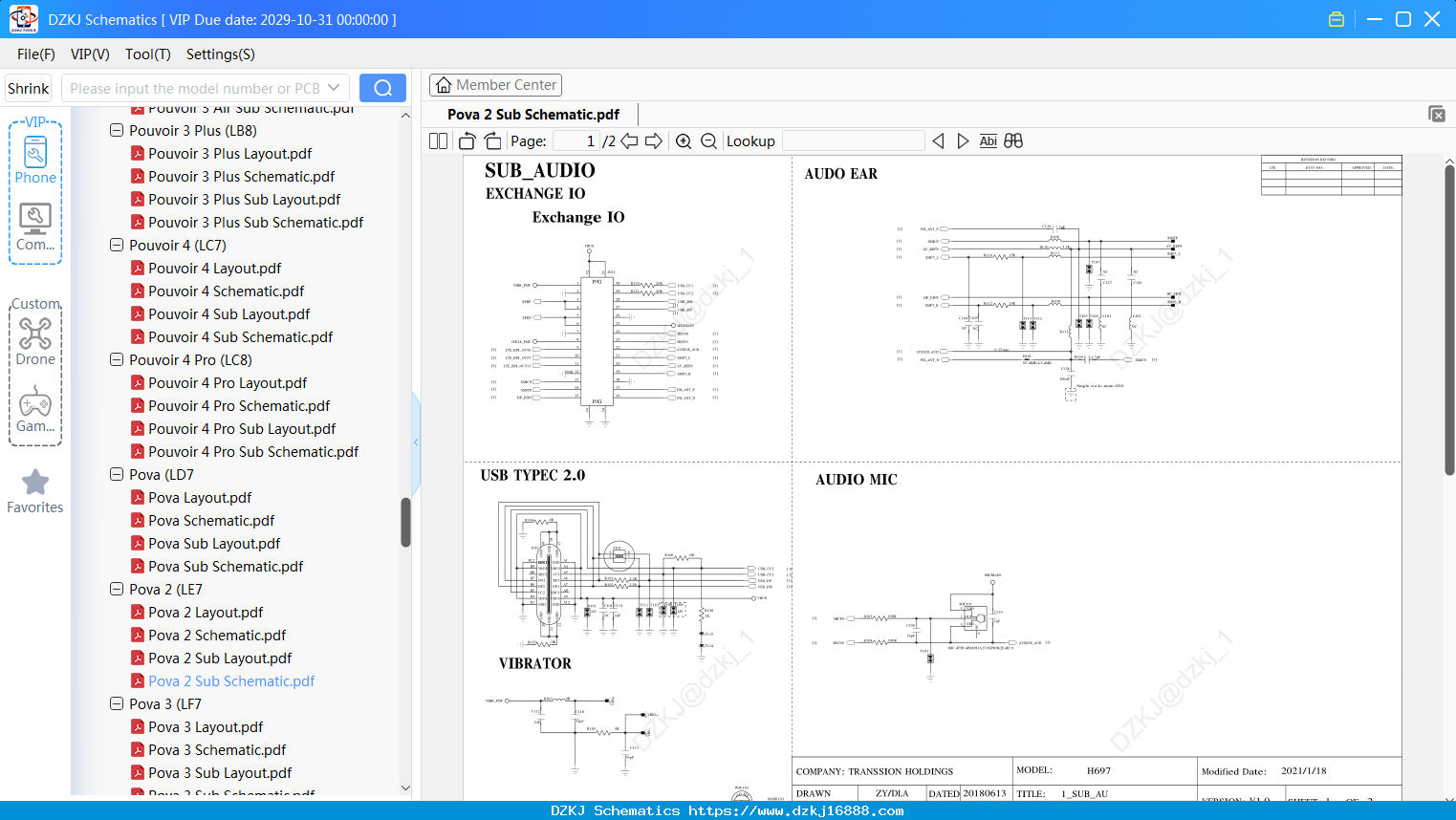Open the Tool(T) menu
This screenshot has height=820, width=1456.
(x=148, y=54)
